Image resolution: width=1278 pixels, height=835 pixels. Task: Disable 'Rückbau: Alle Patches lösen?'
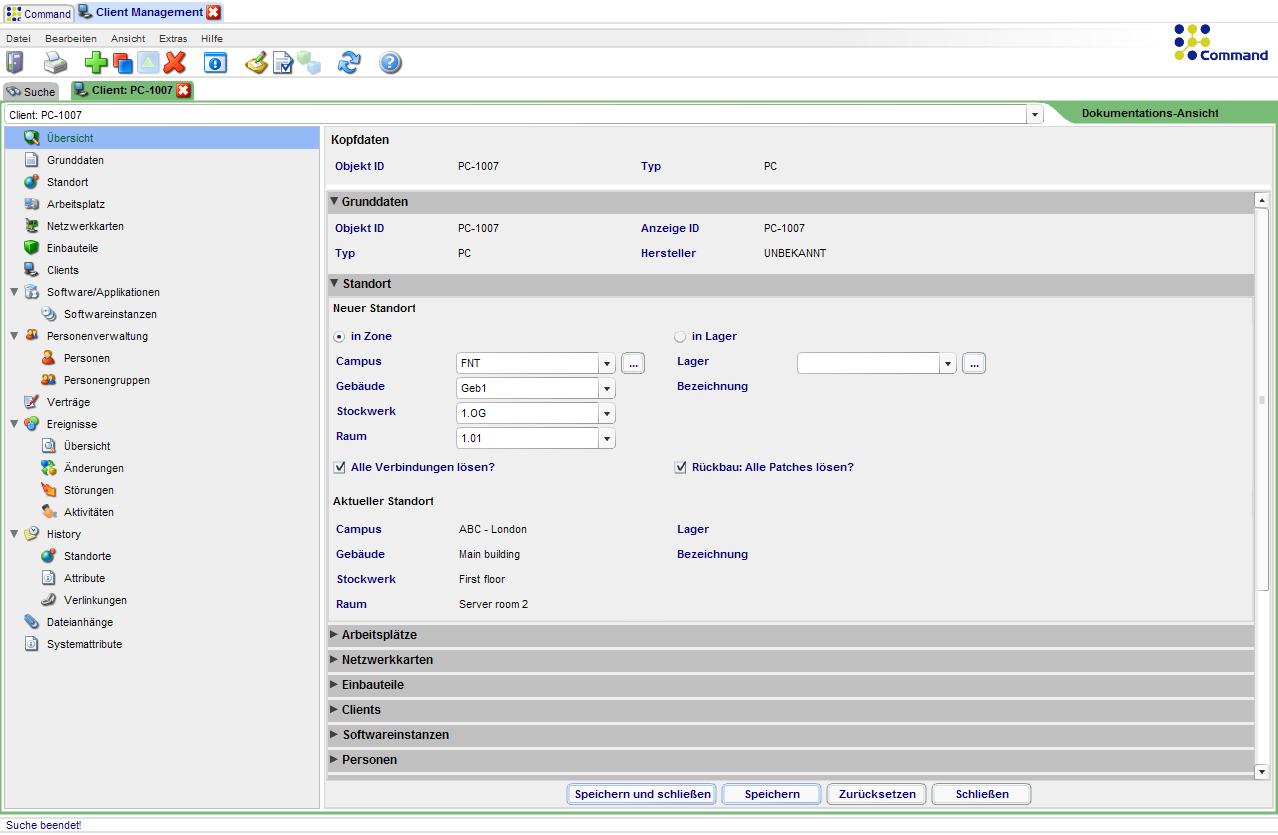coord(680,467)
